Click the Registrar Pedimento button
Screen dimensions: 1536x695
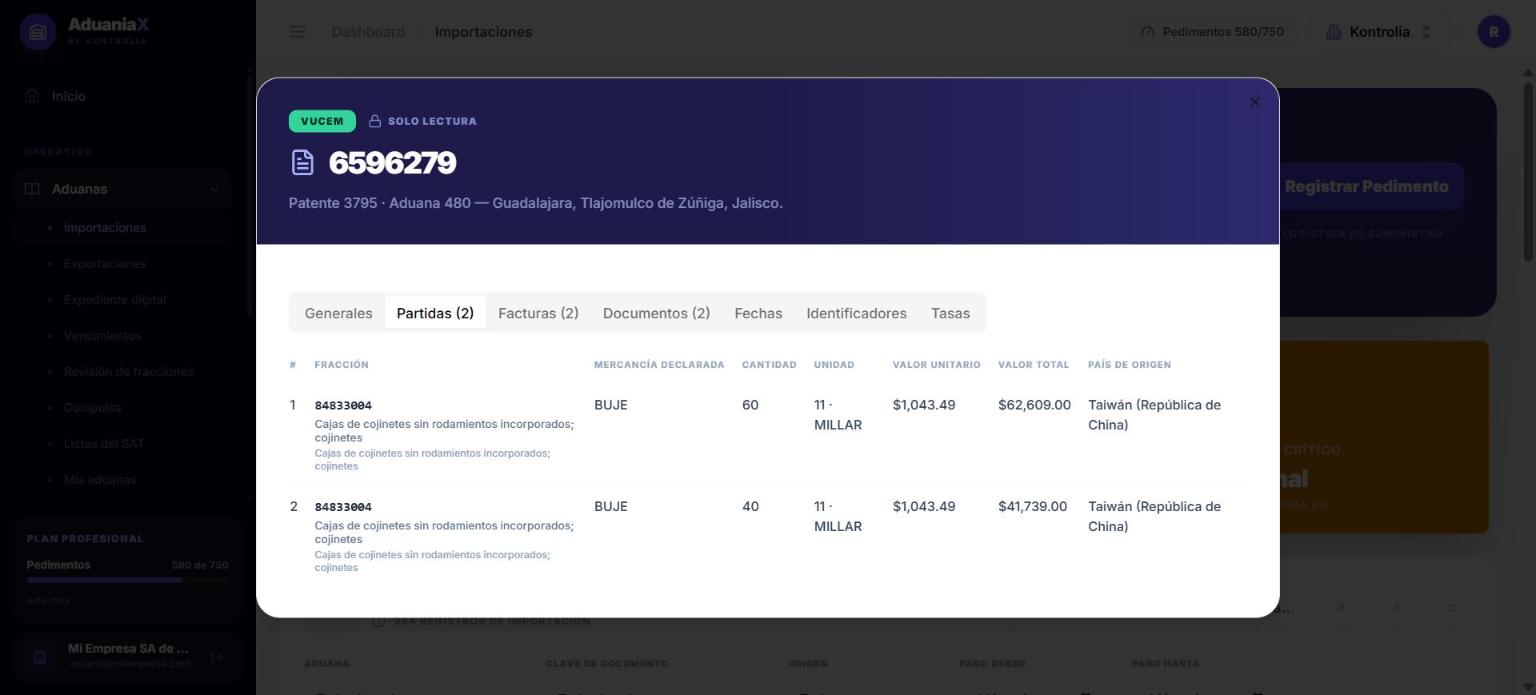pyautogui.click(x=1366, y=187)
